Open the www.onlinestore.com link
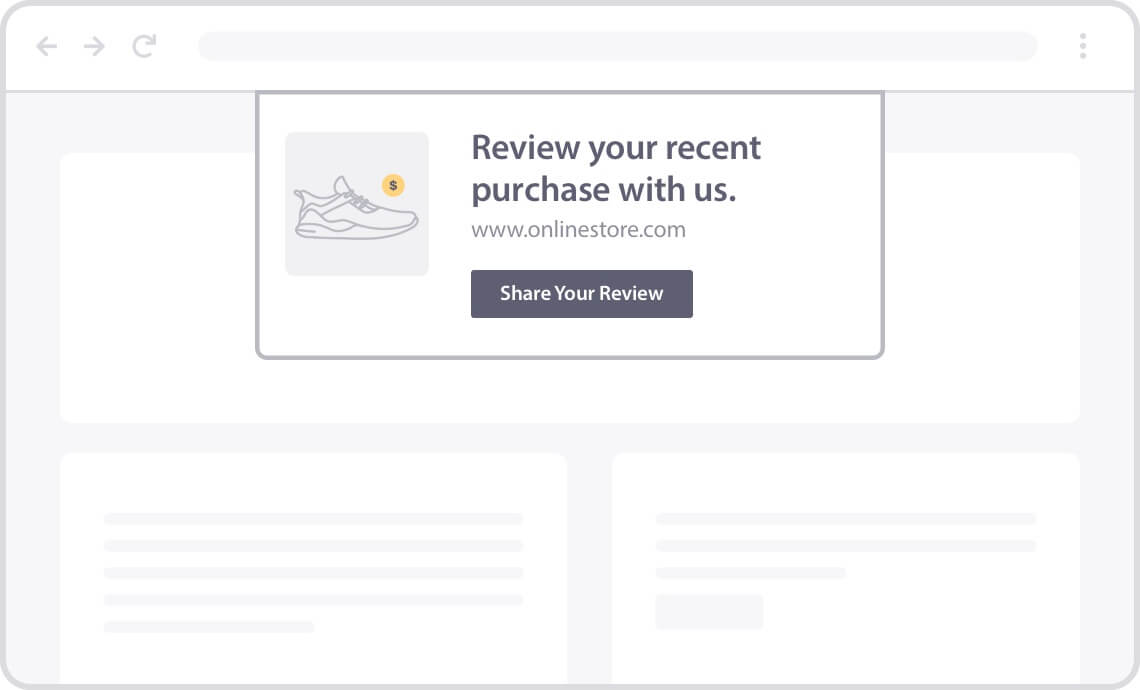 (578, 230)
